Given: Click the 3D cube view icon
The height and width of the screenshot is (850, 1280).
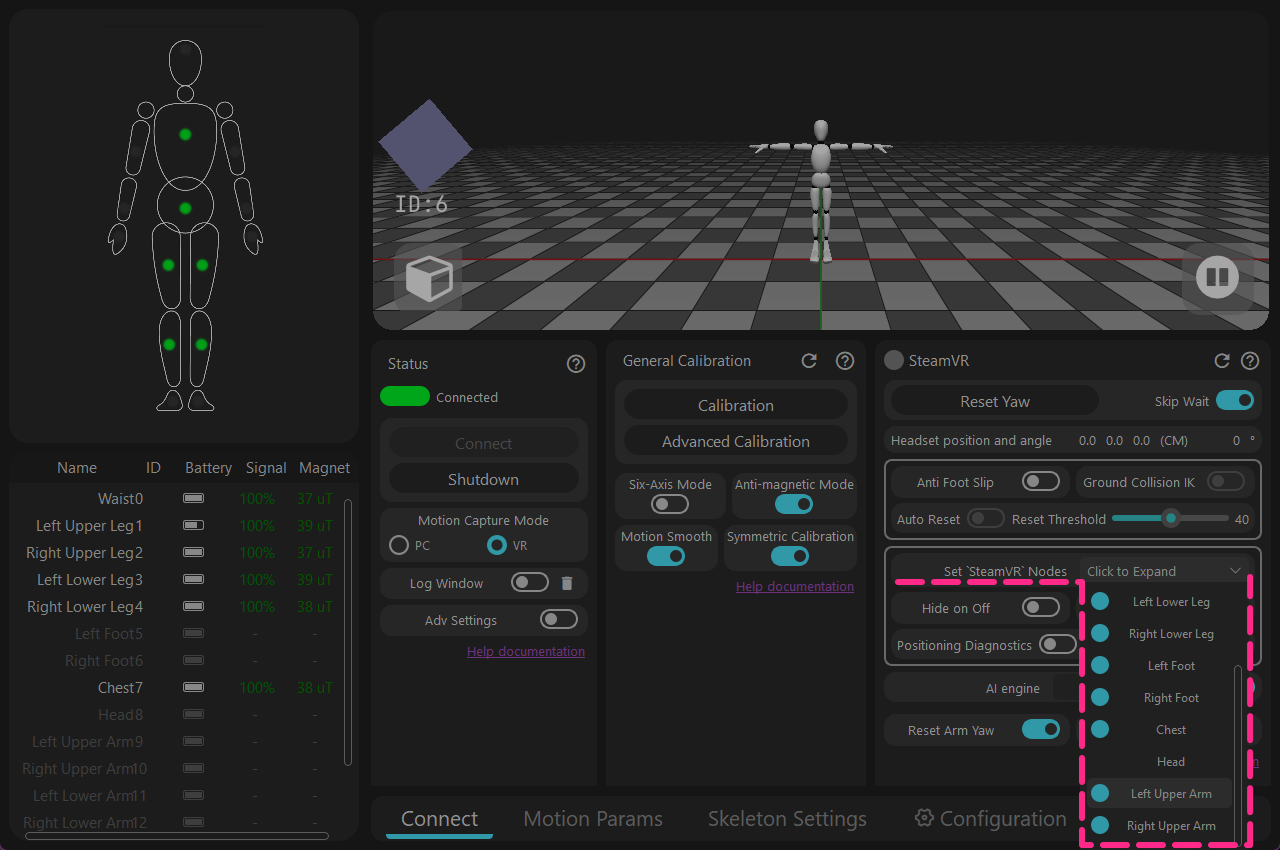Looking at the screenshot, I should coord(428,278).
